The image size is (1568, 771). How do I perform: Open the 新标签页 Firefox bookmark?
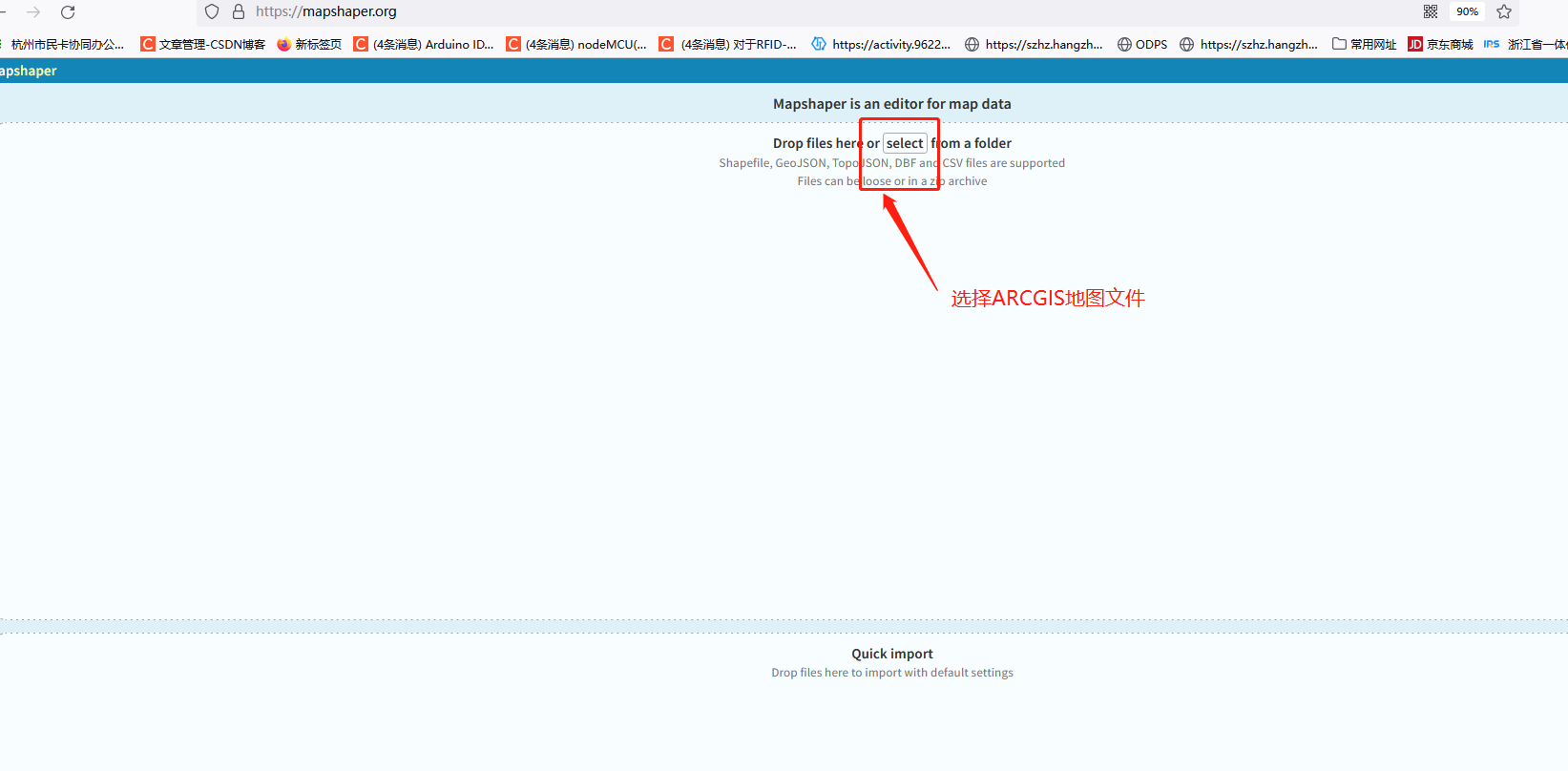[x=309, y=44]
